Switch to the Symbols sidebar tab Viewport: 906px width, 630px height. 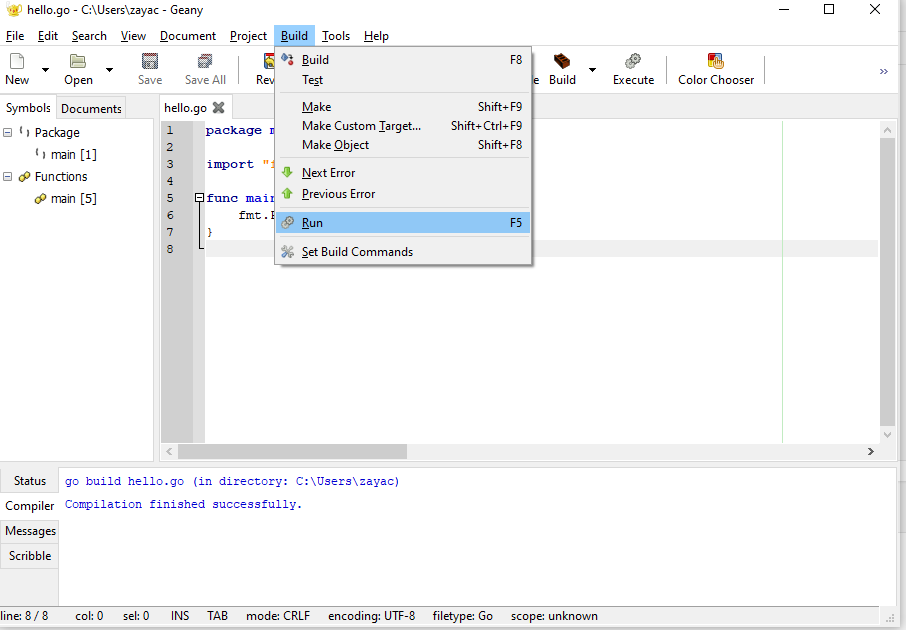pyautogui.click(x=28, y=108)
